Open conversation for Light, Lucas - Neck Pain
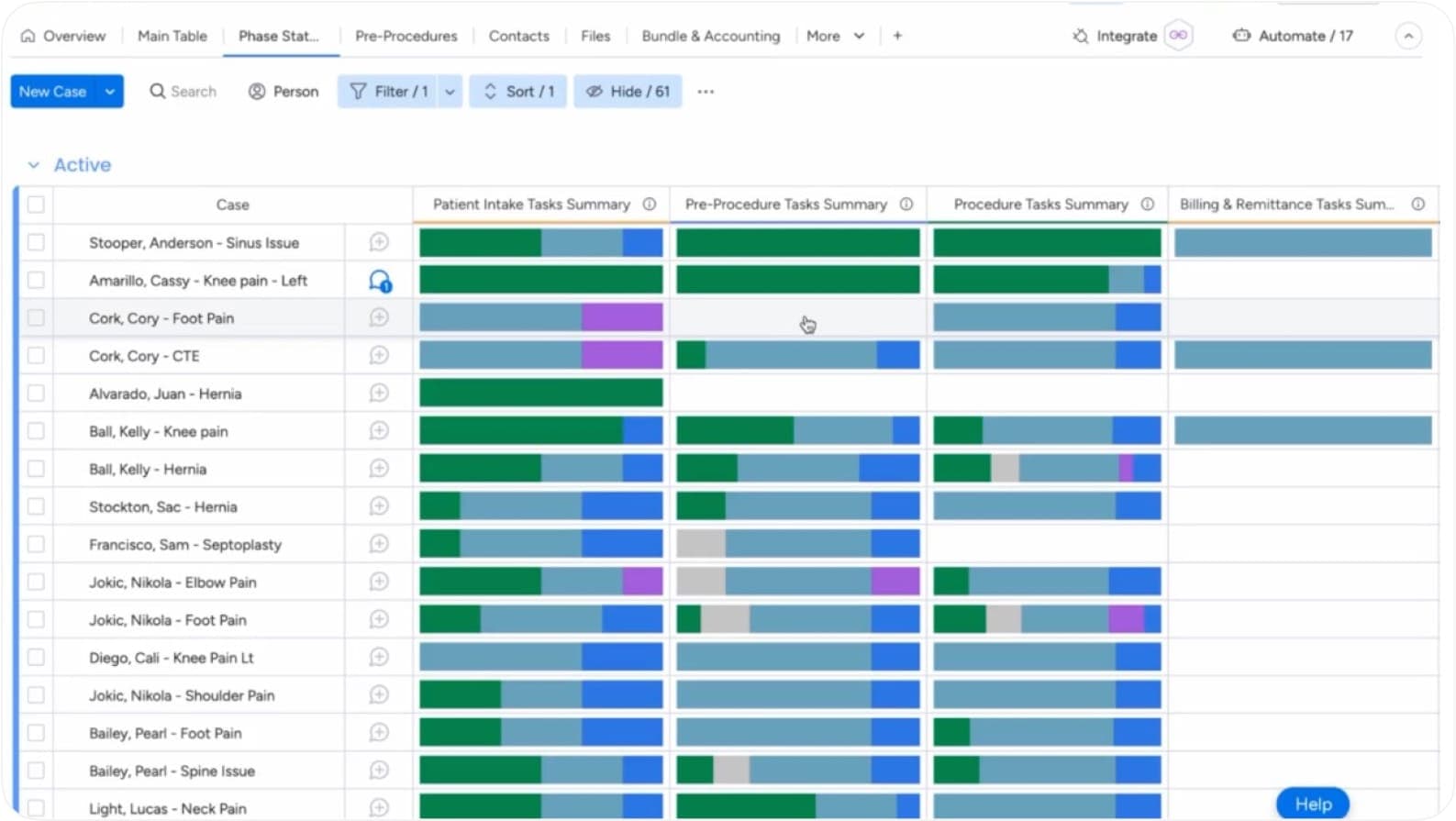This screenshot has width=1456, height=821. tap(379, 807)
